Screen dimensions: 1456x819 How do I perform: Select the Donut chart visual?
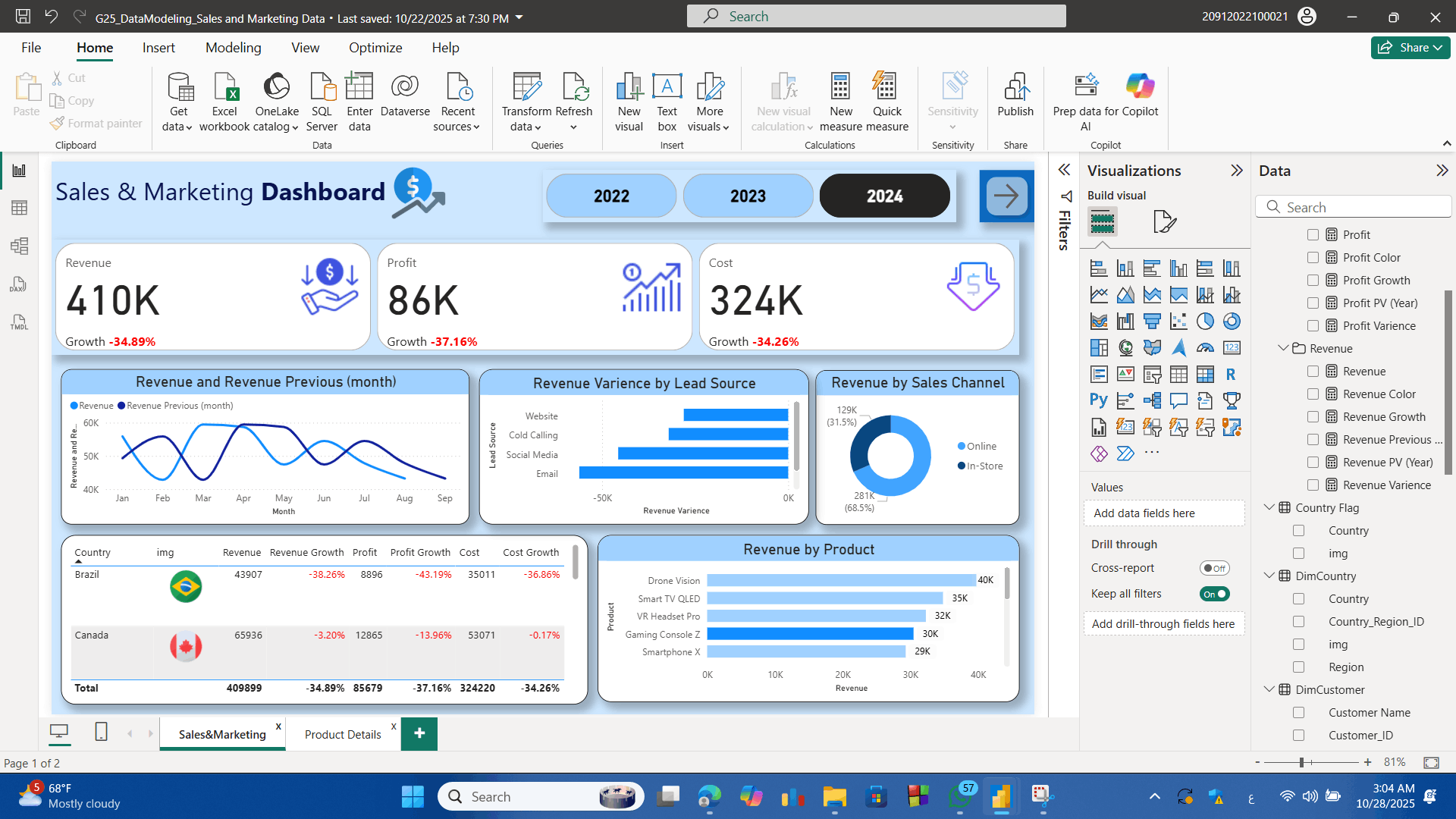(x=1232, y=321)
